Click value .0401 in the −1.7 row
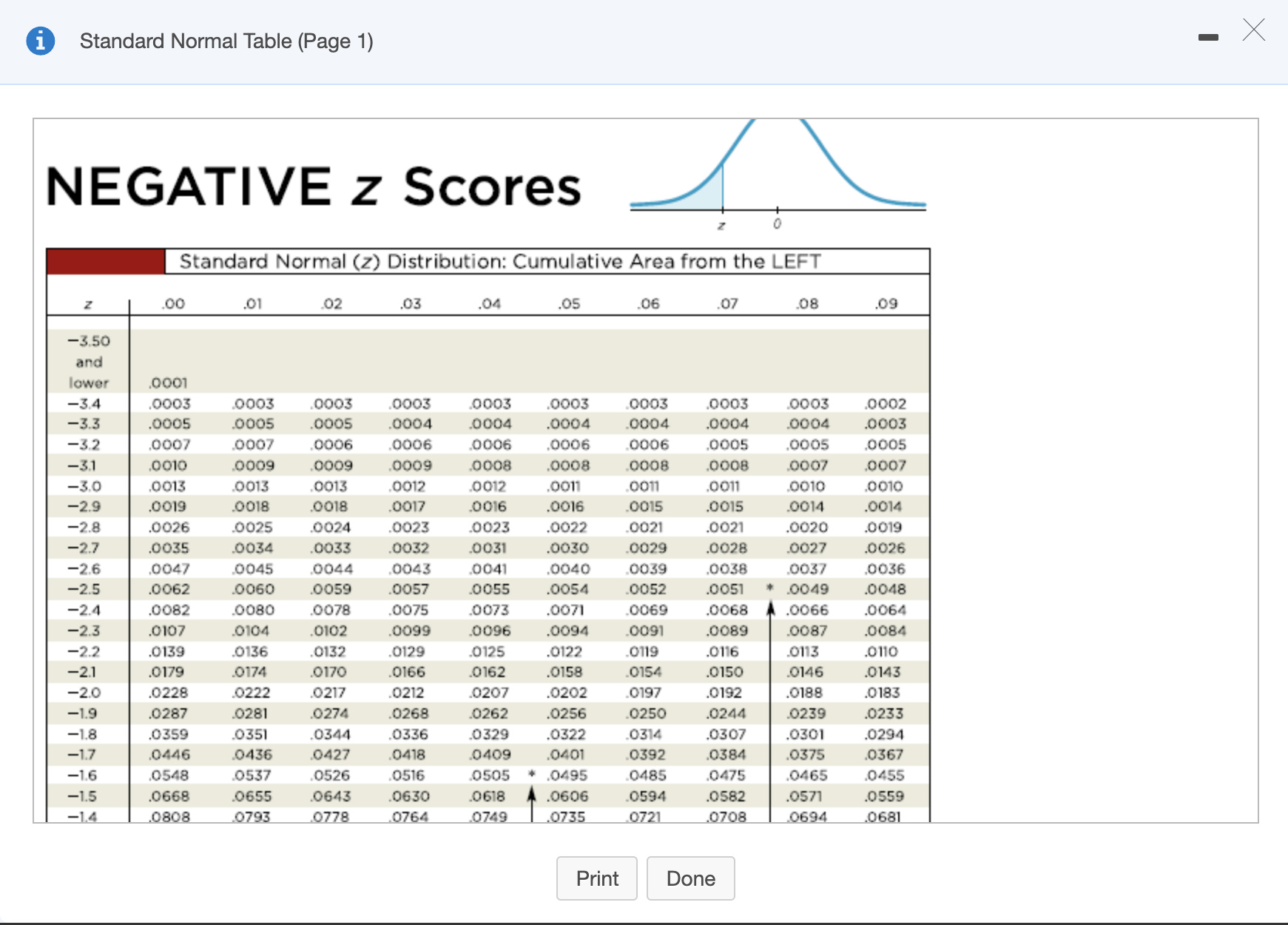The width and height of the screenshot is (1288, 925). coord(566,755)
